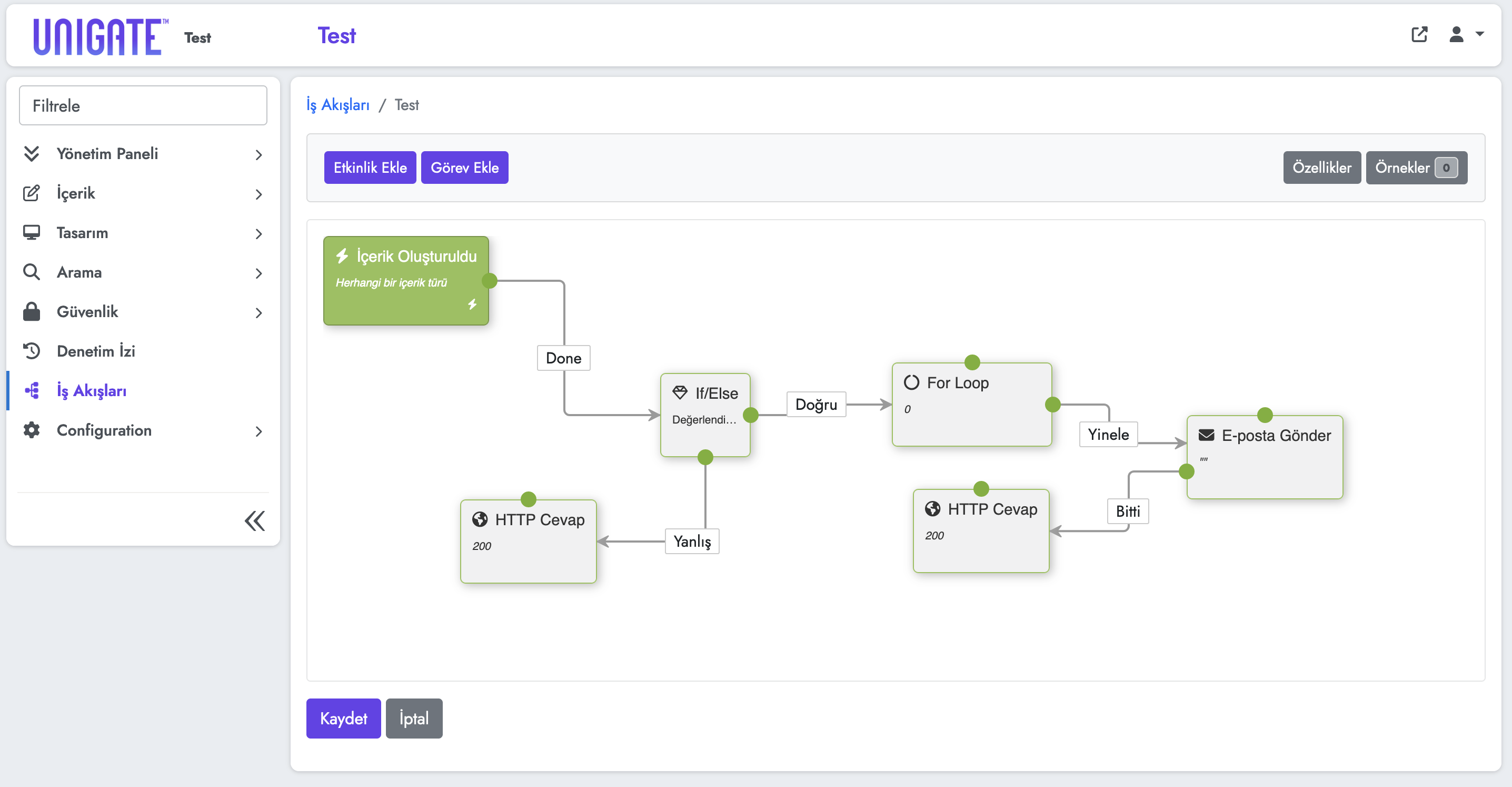Click If/Else bottom endpoint dot
1512x787 pixels.
(x=705, y=456)
